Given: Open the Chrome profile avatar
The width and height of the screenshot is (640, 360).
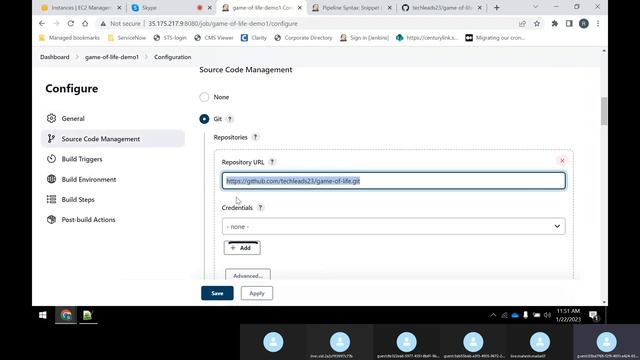Looking at the screenshot, I should pos(584,24).
